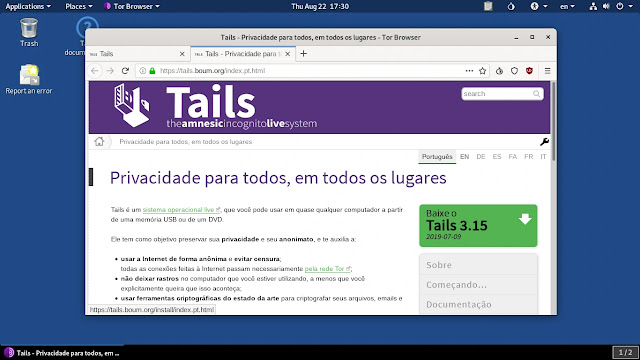Open the security level shield icon

point(514,71)
